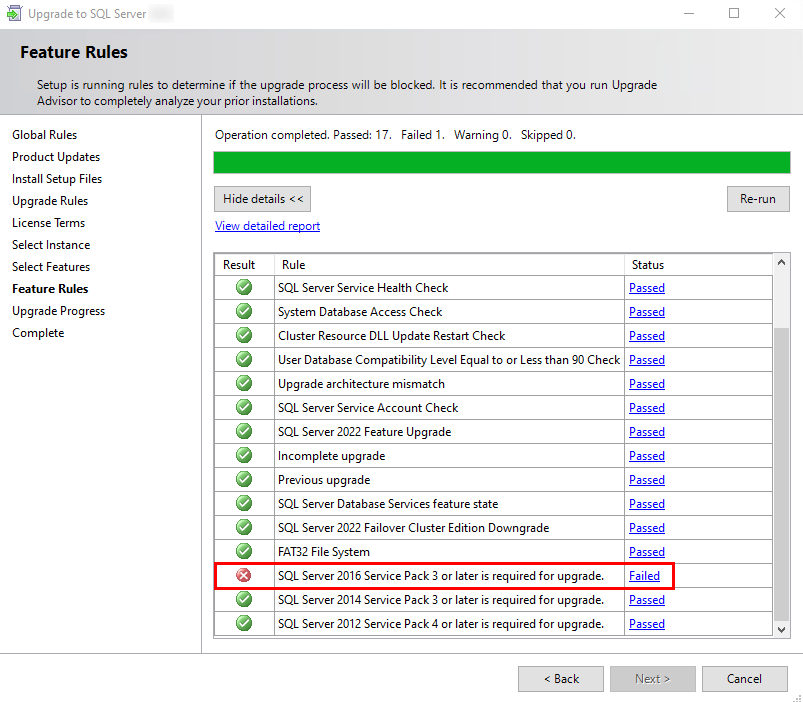Click the Status column header
Viewport: 803px width, 702px height.
[x=699, y=265]
